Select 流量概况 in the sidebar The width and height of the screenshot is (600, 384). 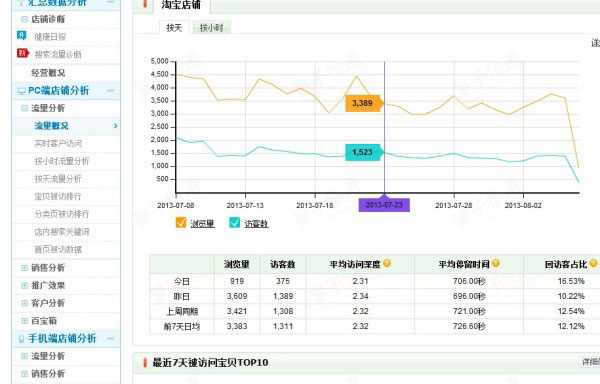coord(51,126)
